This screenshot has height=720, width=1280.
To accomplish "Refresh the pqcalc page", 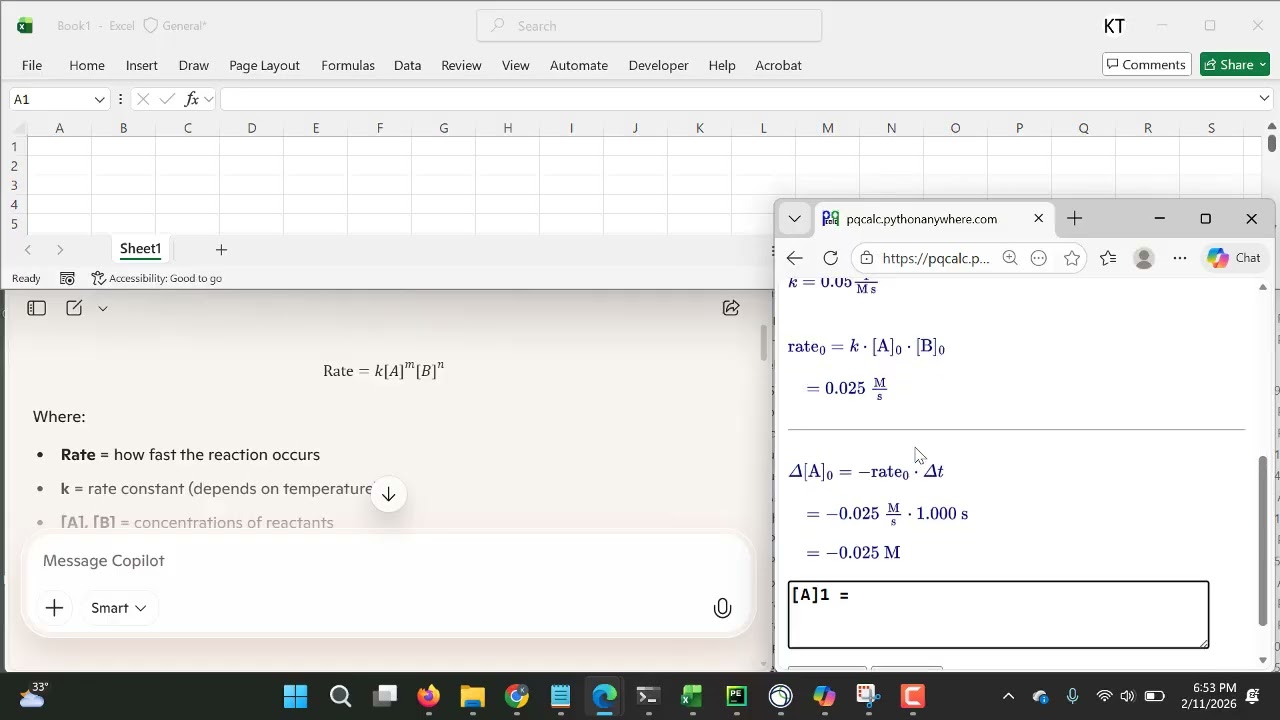I will [x=830, y=258].
